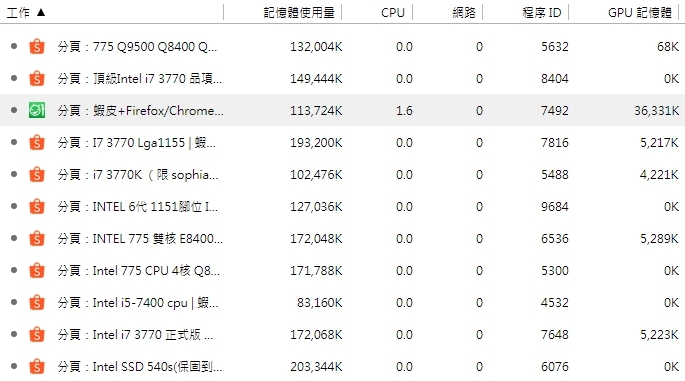Click Shopee icon of Intel SSD 540s tab
The height and width of the screenshot is (381, 685).
tap(37, 366)
